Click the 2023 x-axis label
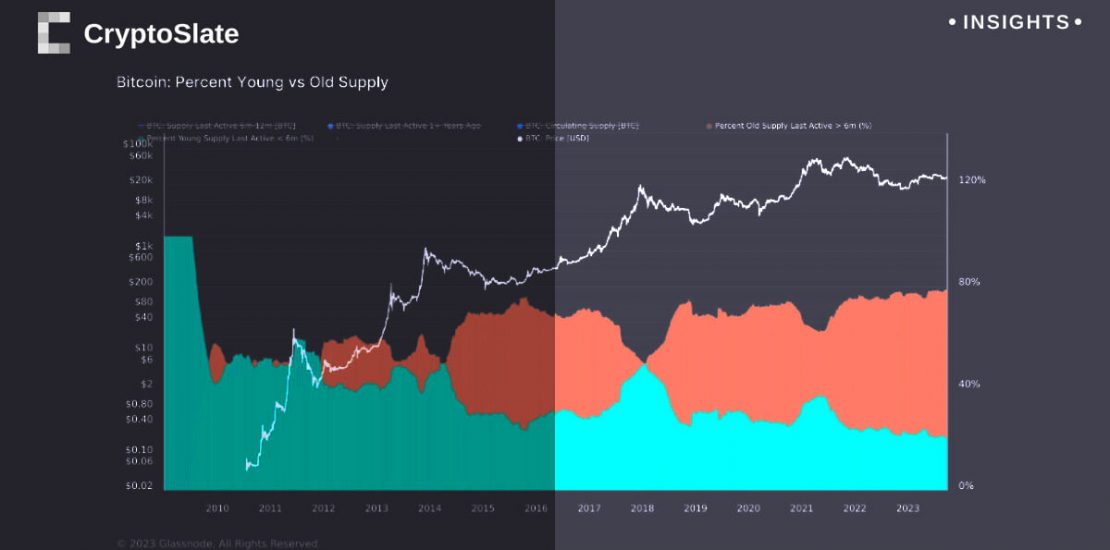1110x550 pixels. pos(907,508)
